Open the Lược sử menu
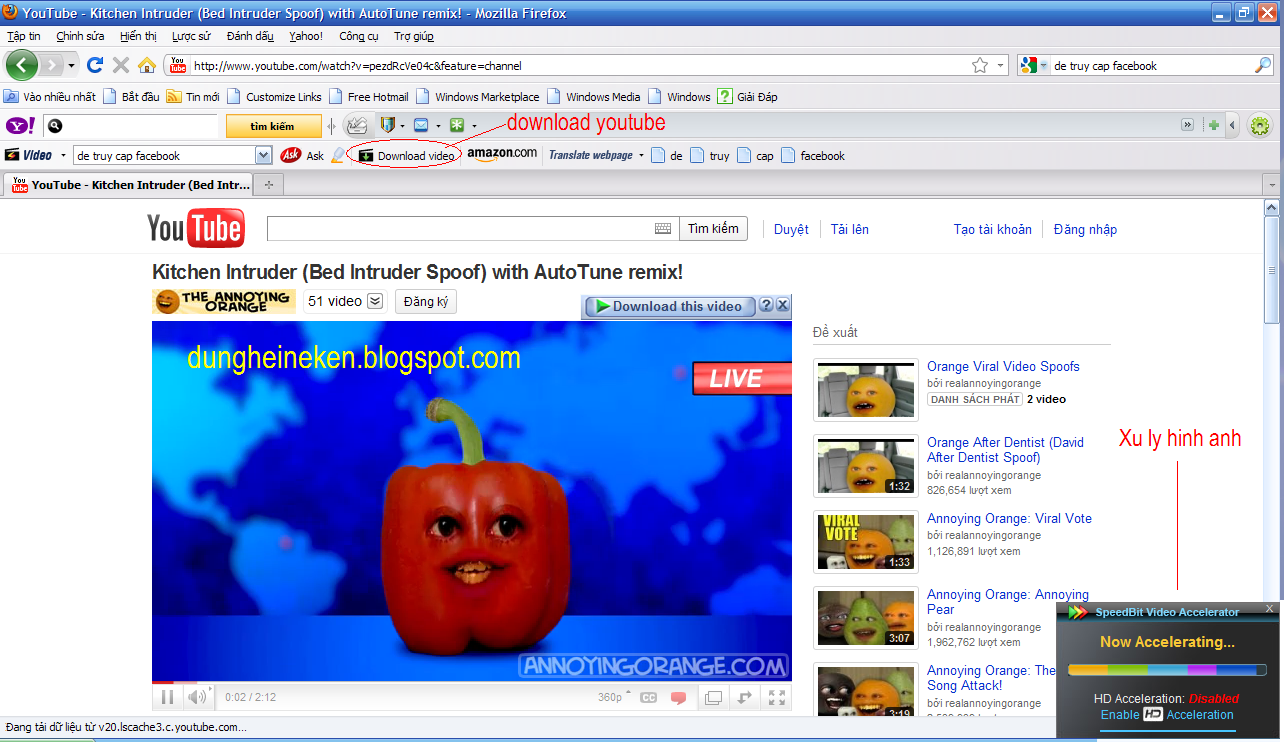This screenshot has width=1284, height=742. (191, 36)
